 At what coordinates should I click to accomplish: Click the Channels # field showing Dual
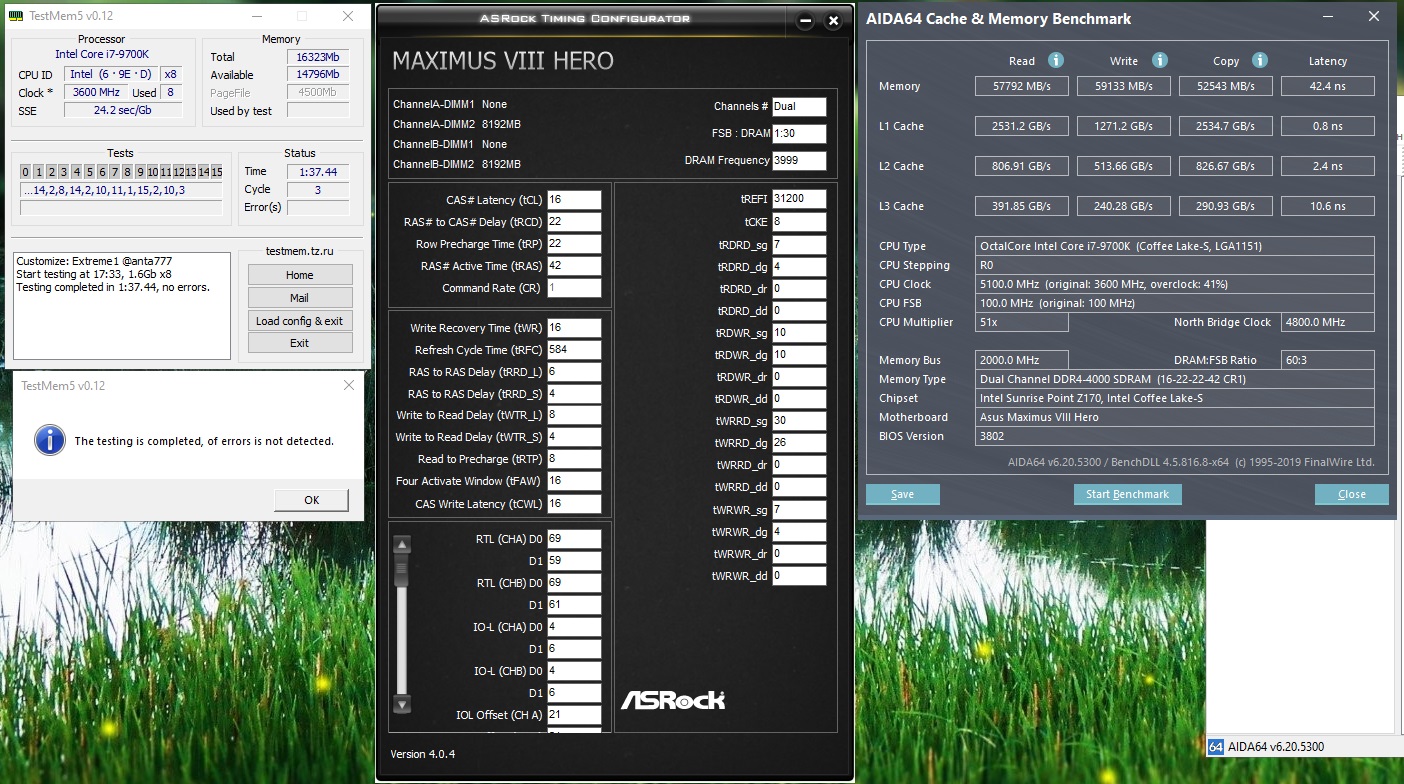pyautogui.click(x=799, y=107)
